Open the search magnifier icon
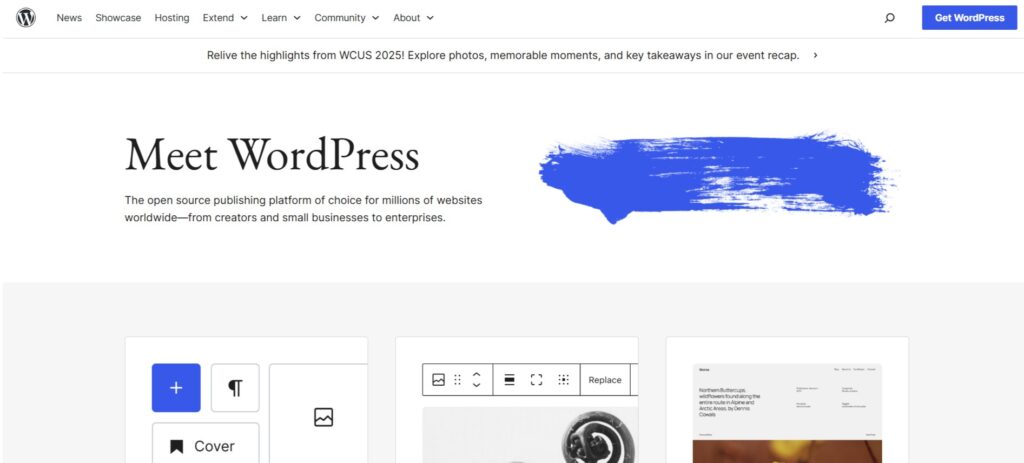 [889, 18]
